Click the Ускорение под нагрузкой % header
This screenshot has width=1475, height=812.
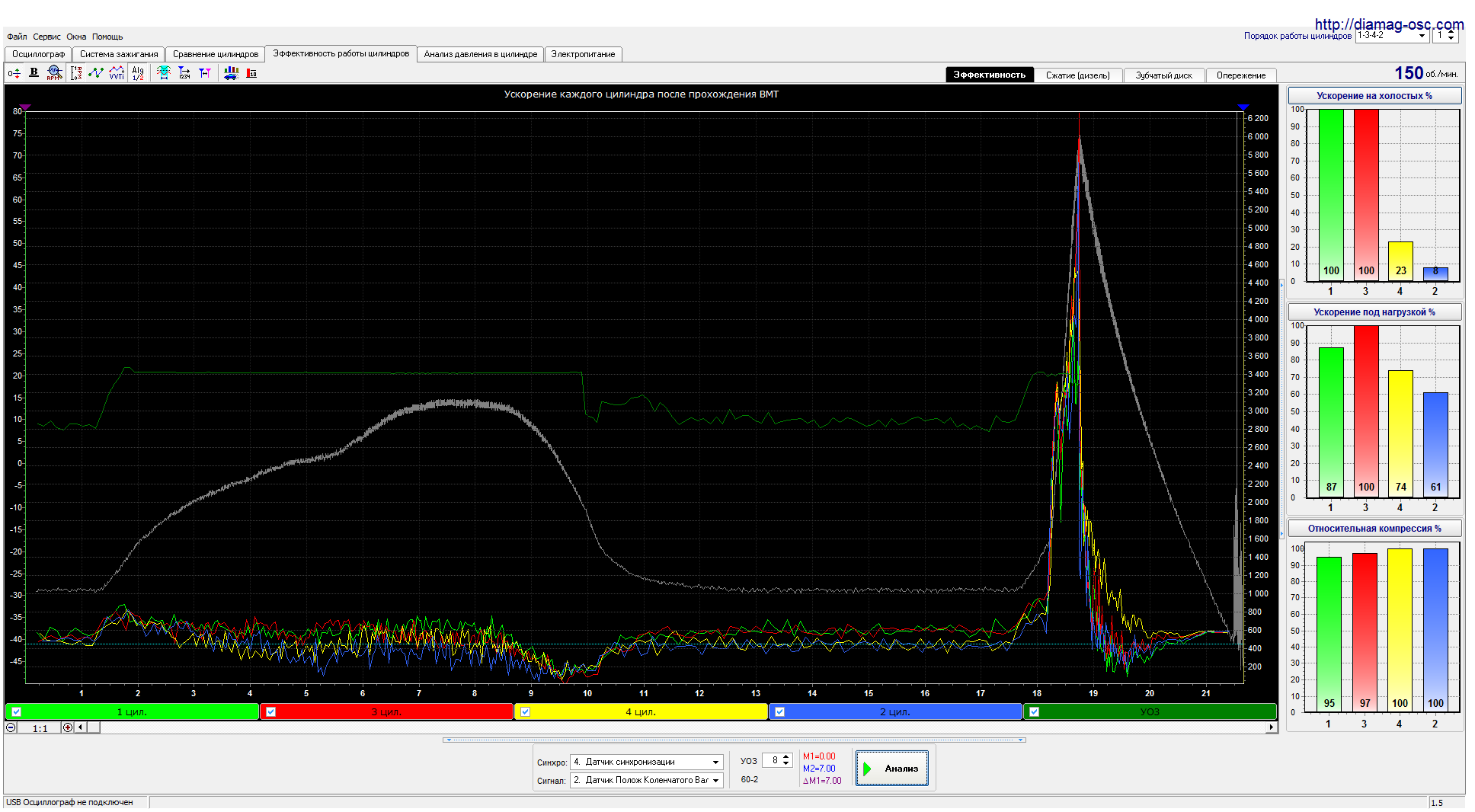click(x=1374, y=312)
